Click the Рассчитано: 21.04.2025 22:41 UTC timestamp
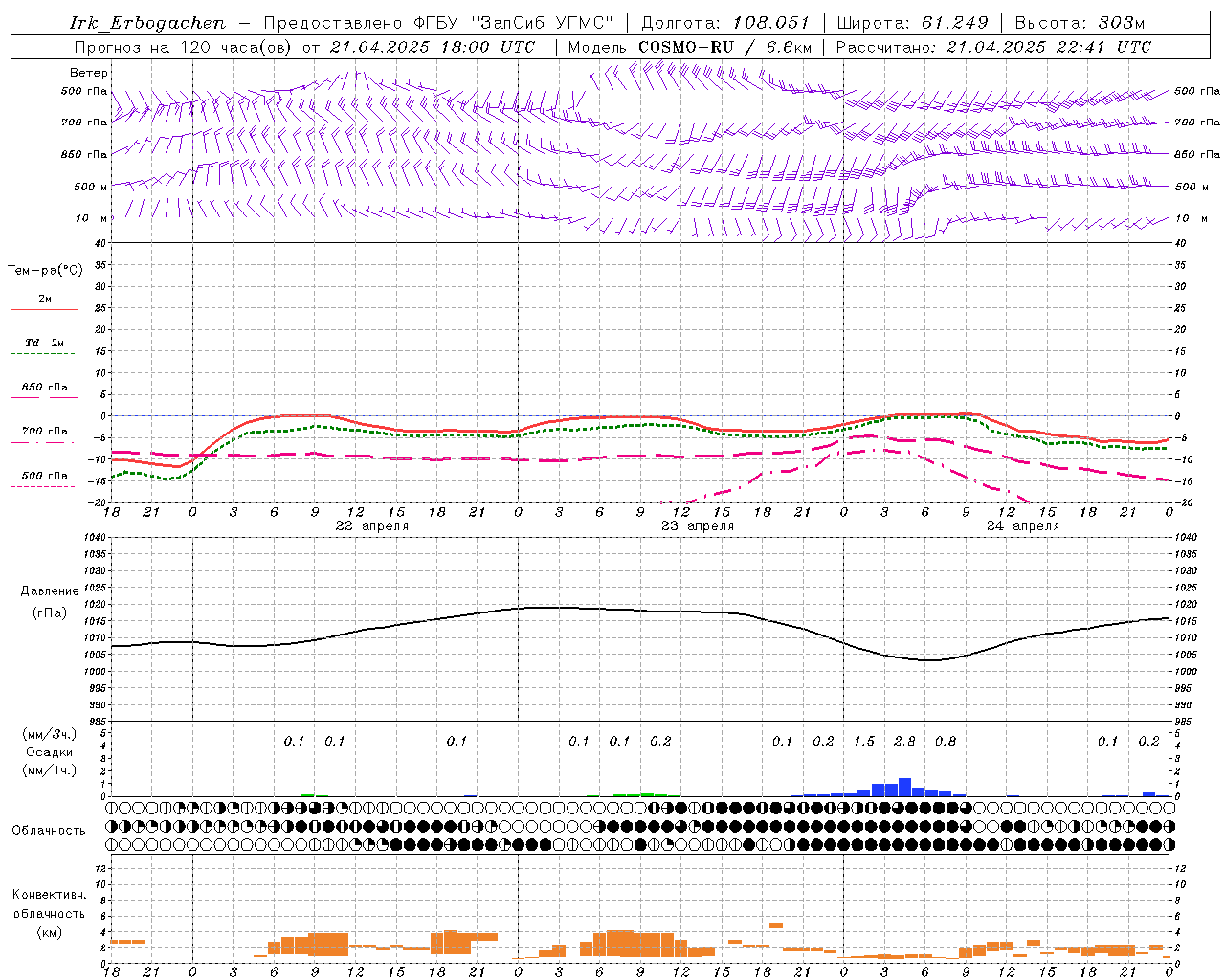 point(993,47)
